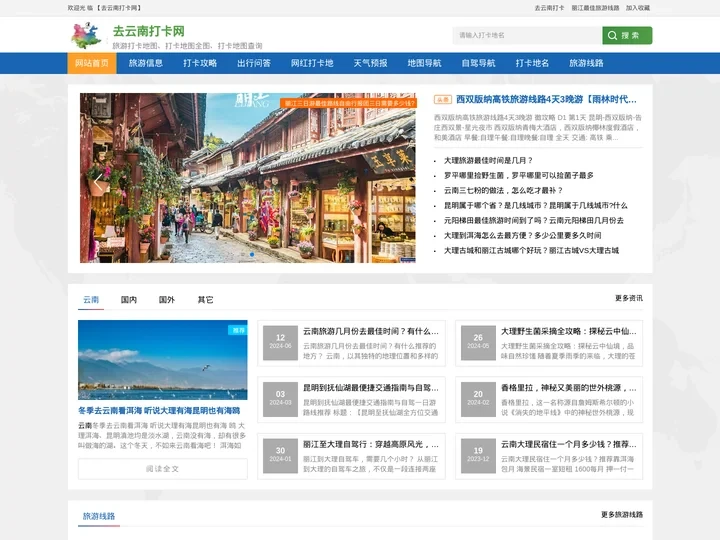
Task: Open 云南大理民宿住一个月多少钱 article
Action: coord(568,444)
